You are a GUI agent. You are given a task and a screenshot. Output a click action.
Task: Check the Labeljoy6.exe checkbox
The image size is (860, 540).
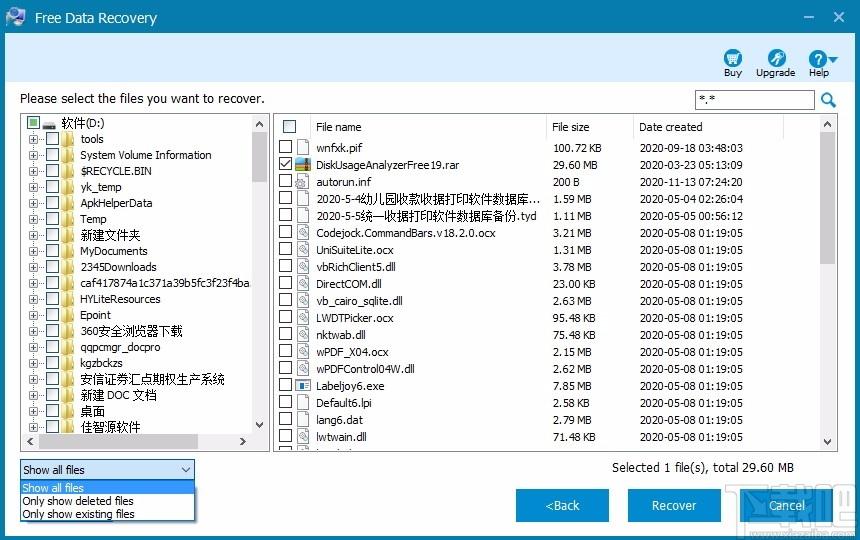pyautogui.click(x=285, y=384)
